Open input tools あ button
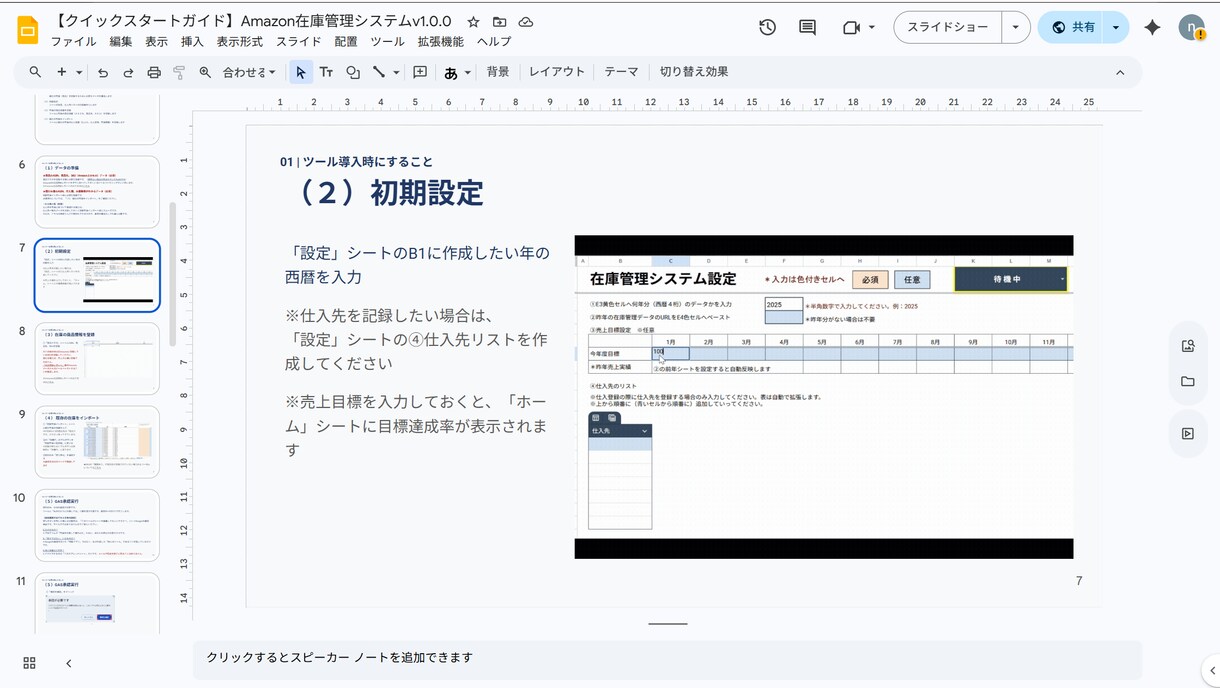 point(451,72)
